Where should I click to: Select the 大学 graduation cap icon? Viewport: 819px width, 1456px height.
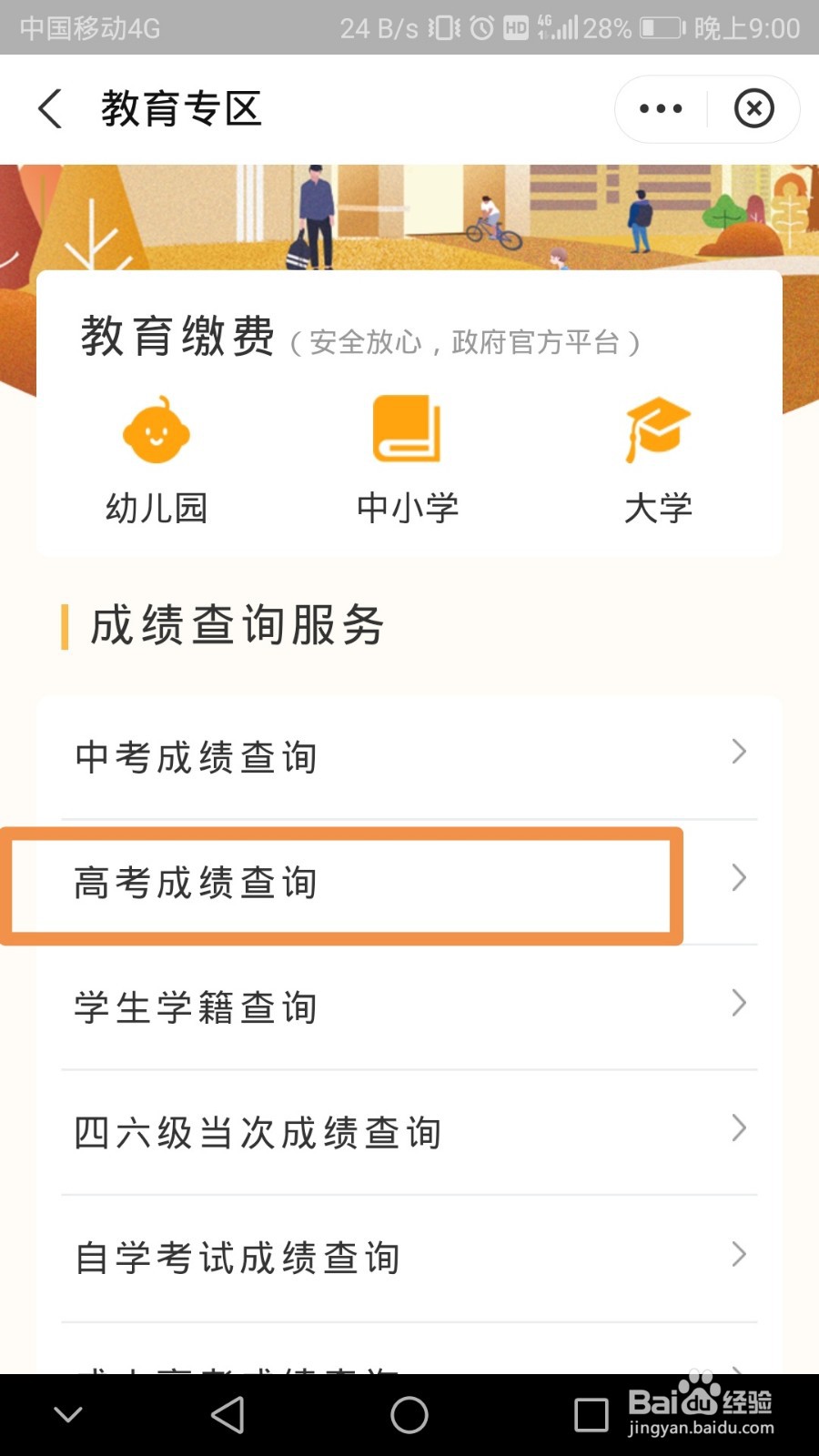coord(658,430)
